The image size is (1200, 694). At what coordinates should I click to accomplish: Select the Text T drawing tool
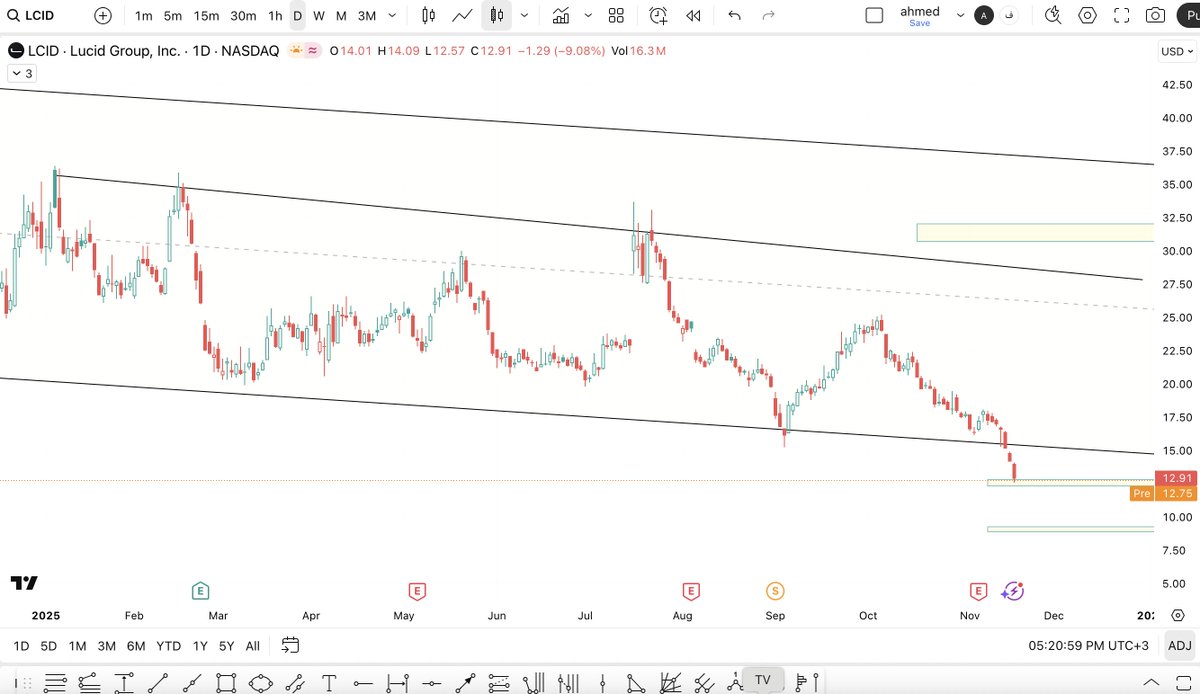tap(328, 683)
